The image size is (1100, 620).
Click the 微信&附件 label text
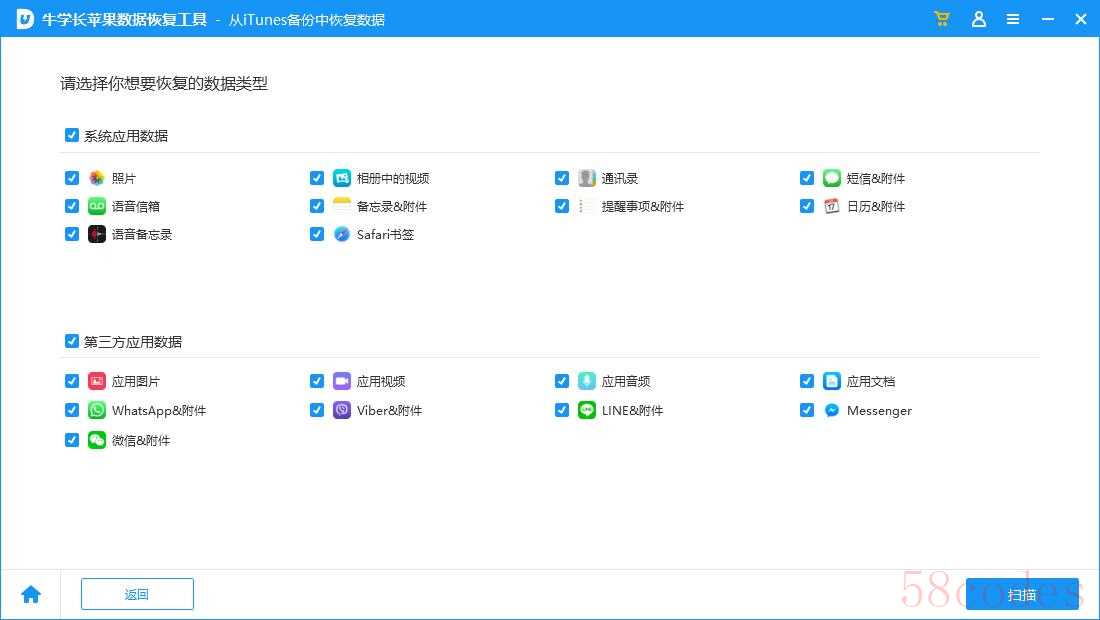coord(141,440)
